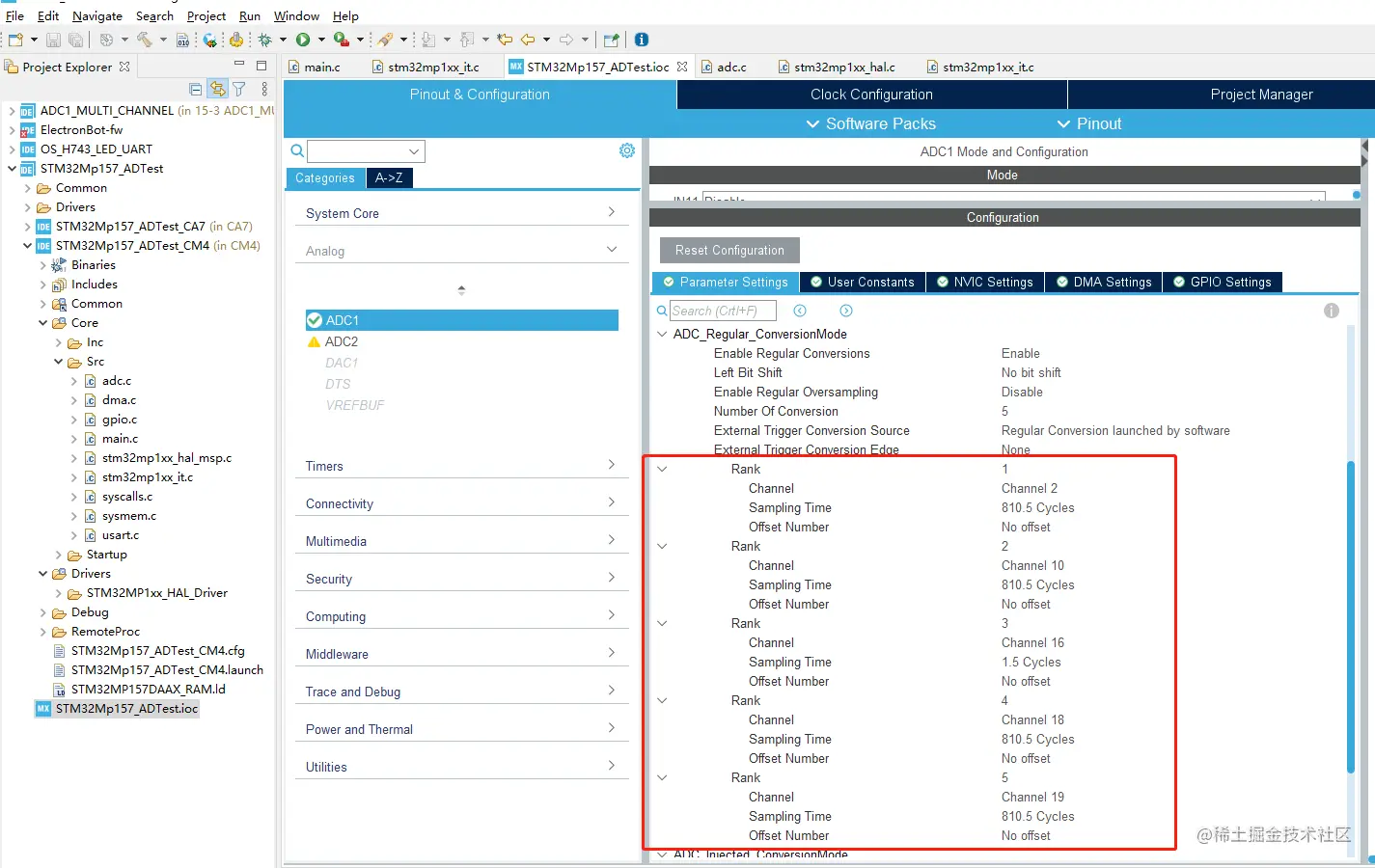This screenshot has height=868, width=1375.
Task: Click the Build hammer icon
Action: click(145, 40)
